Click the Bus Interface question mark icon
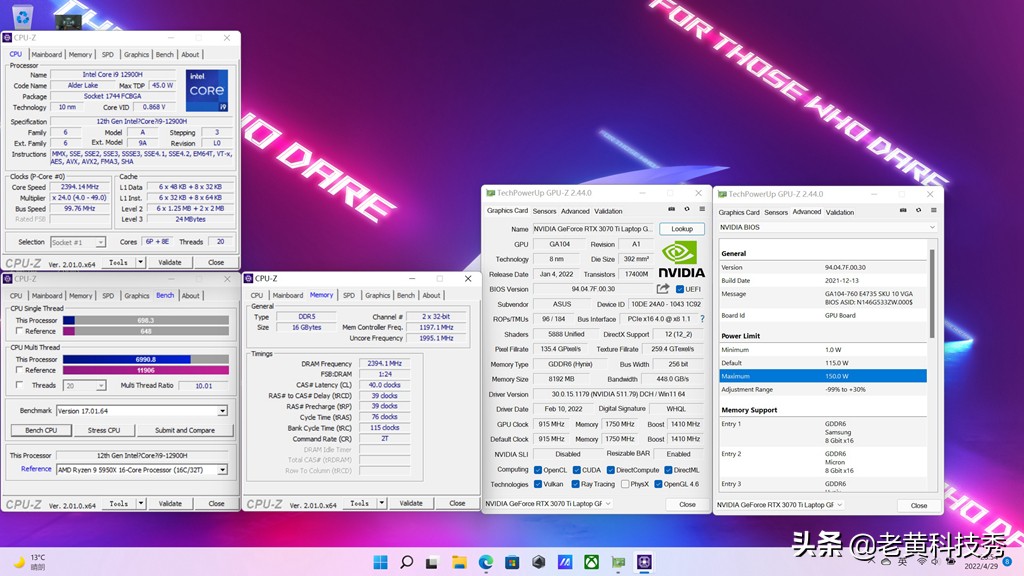 tap(701, 319)
